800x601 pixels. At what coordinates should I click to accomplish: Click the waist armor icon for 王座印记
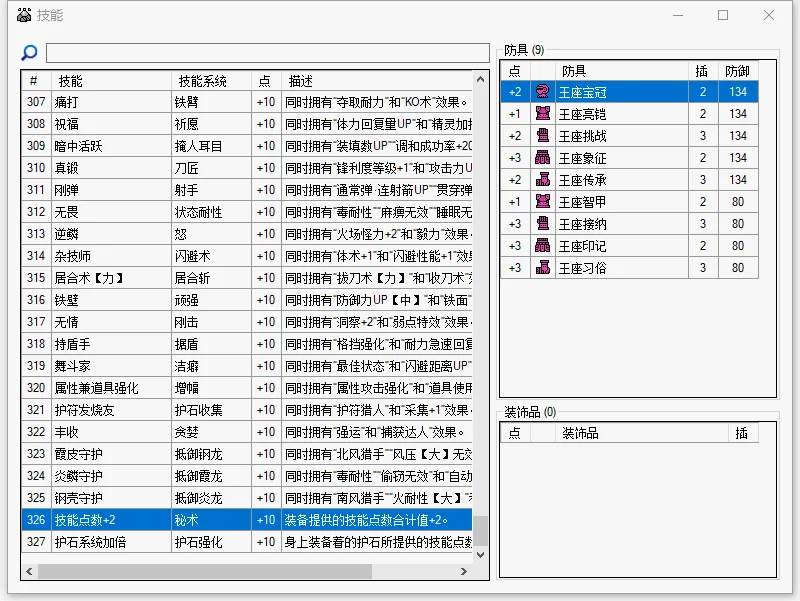point(542,245)
